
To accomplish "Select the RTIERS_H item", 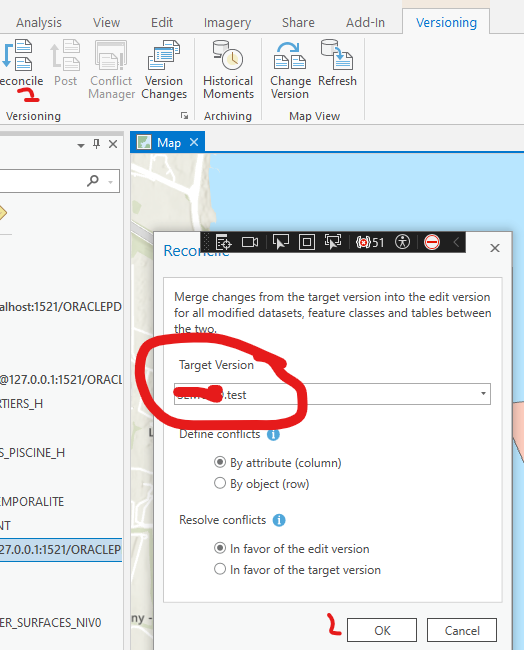I will (x=22, y=404).
